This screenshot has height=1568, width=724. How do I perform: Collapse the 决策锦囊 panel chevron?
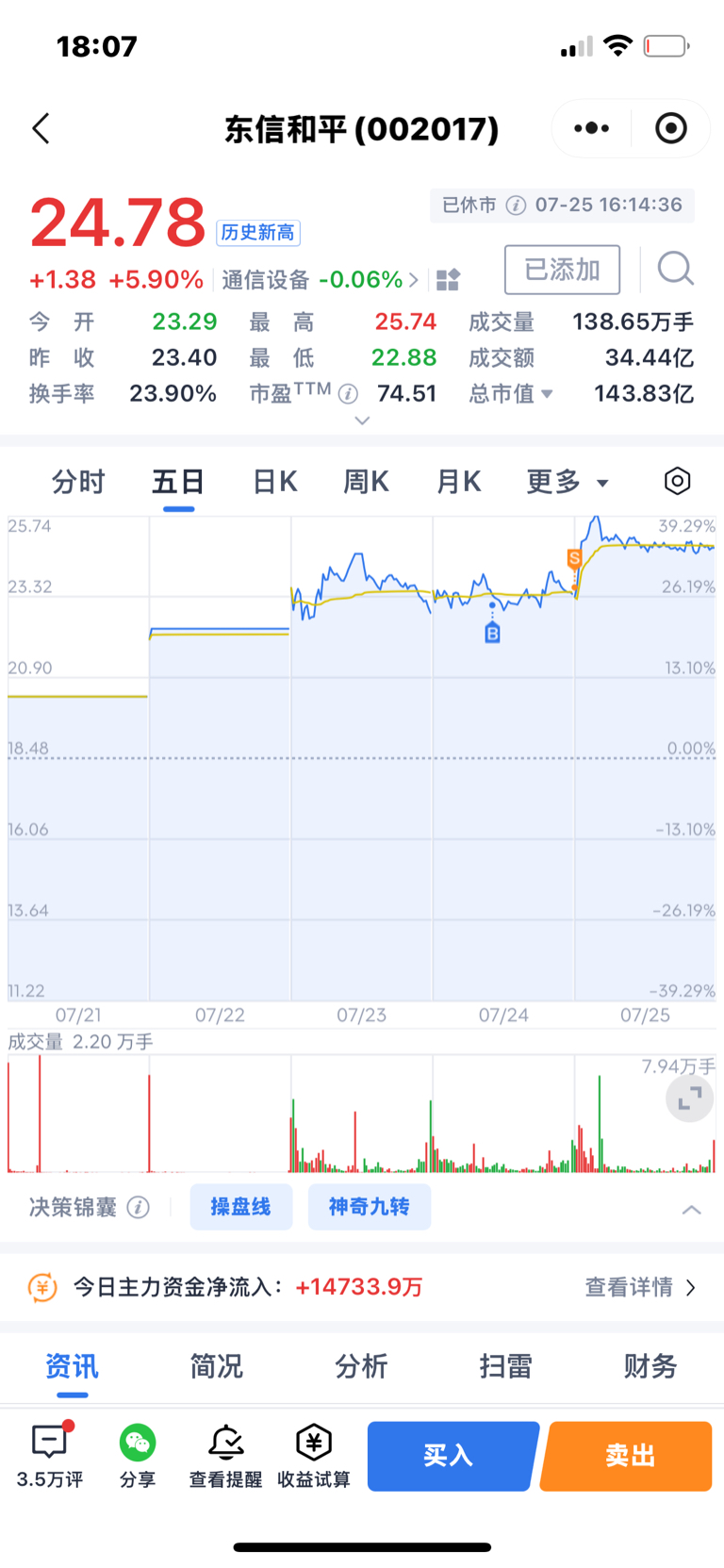pyautogui.click(x=691, y=1209)
